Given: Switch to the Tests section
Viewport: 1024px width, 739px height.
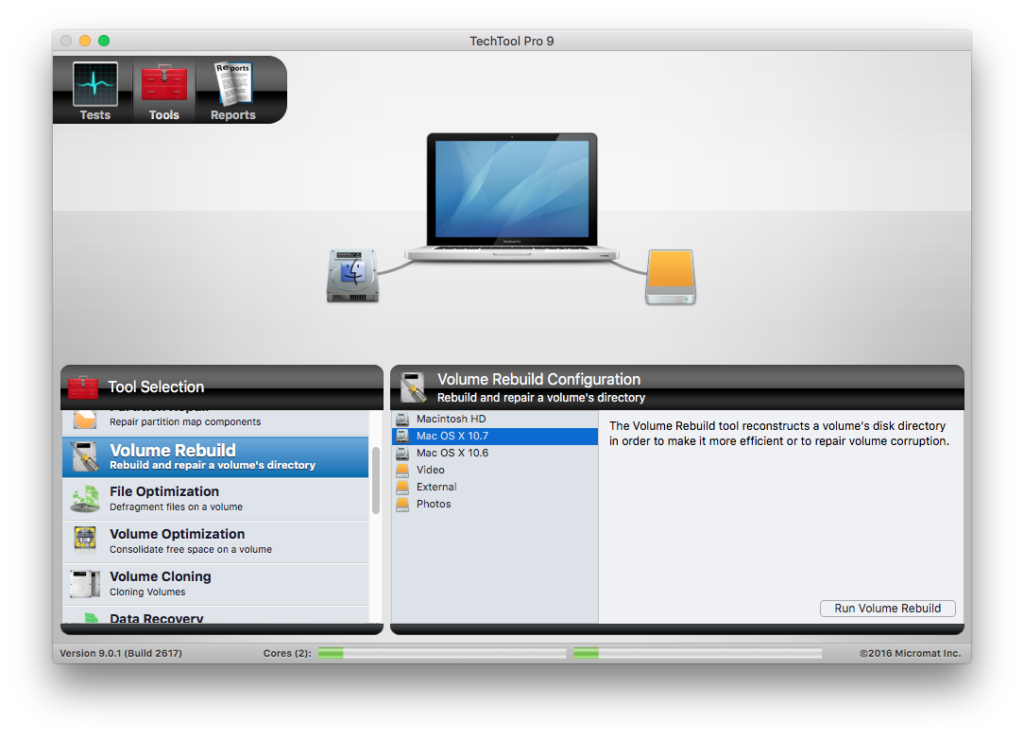Looking at the screenshot, I should 94,90.
